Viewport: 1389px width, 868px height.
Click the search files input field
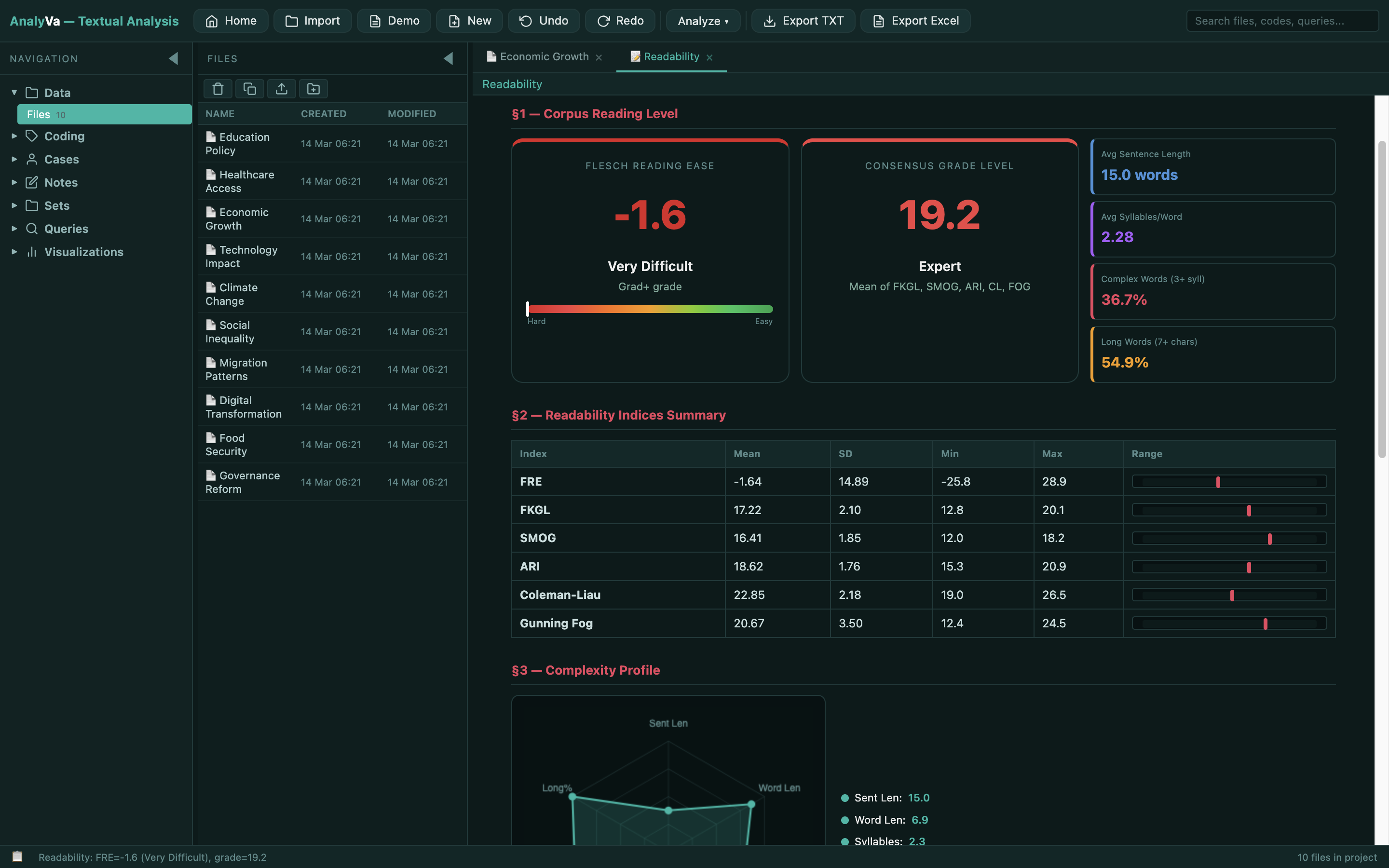click(1281, 21)
